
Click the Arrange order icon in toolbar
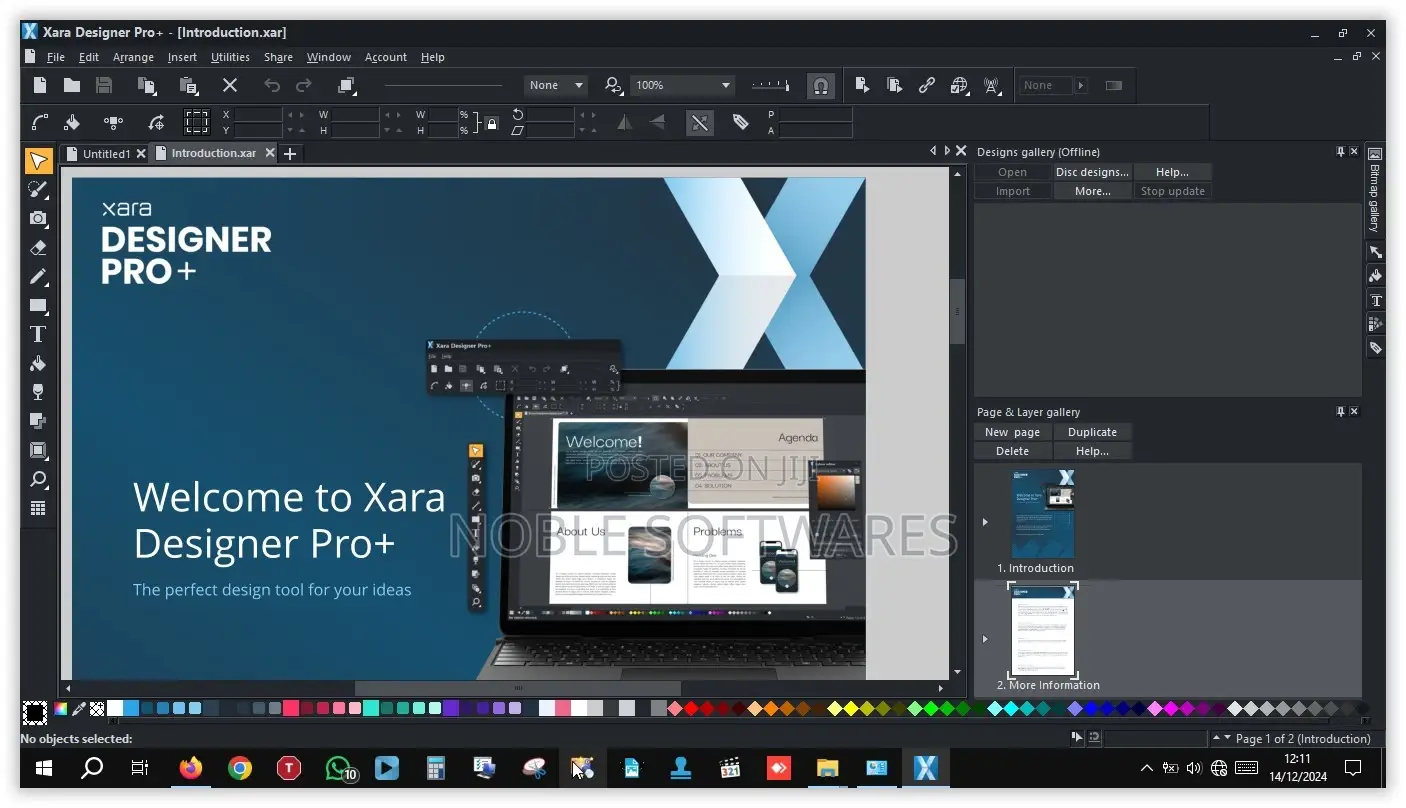click(347, 86)
